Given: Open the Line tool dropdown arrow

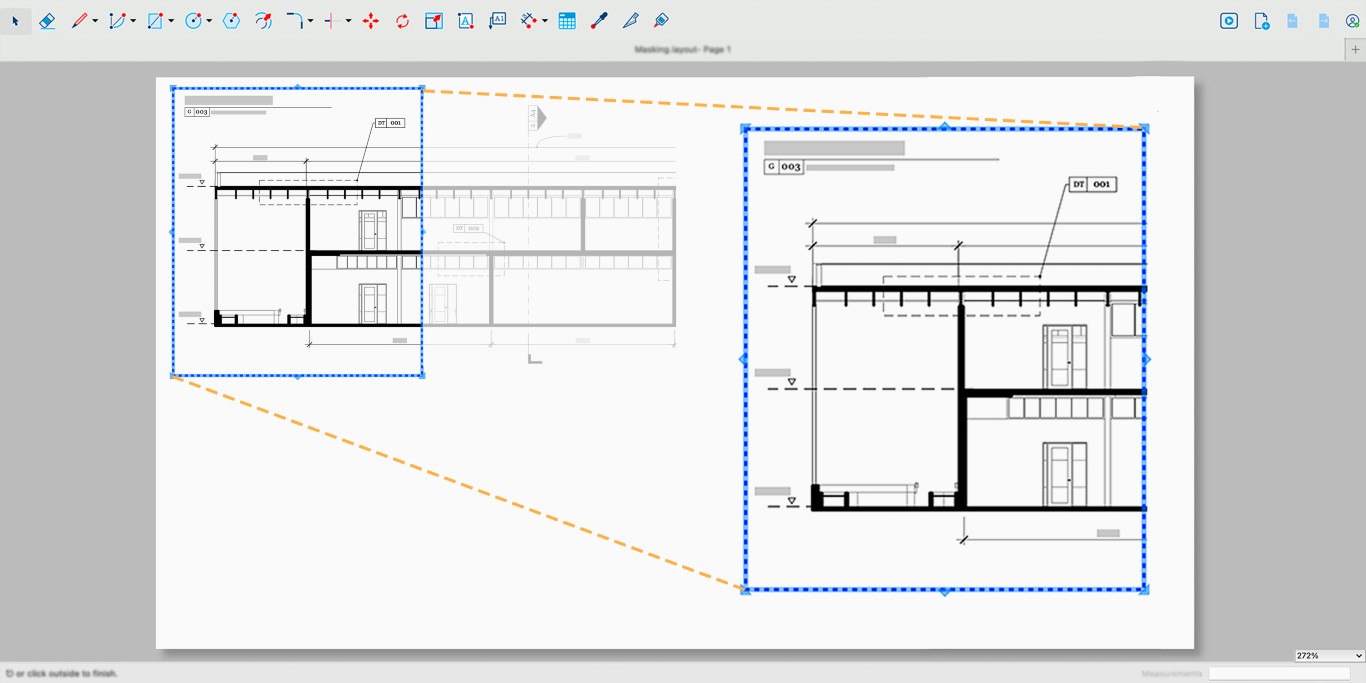Looking at the screenshot, I should coord(95,21).
